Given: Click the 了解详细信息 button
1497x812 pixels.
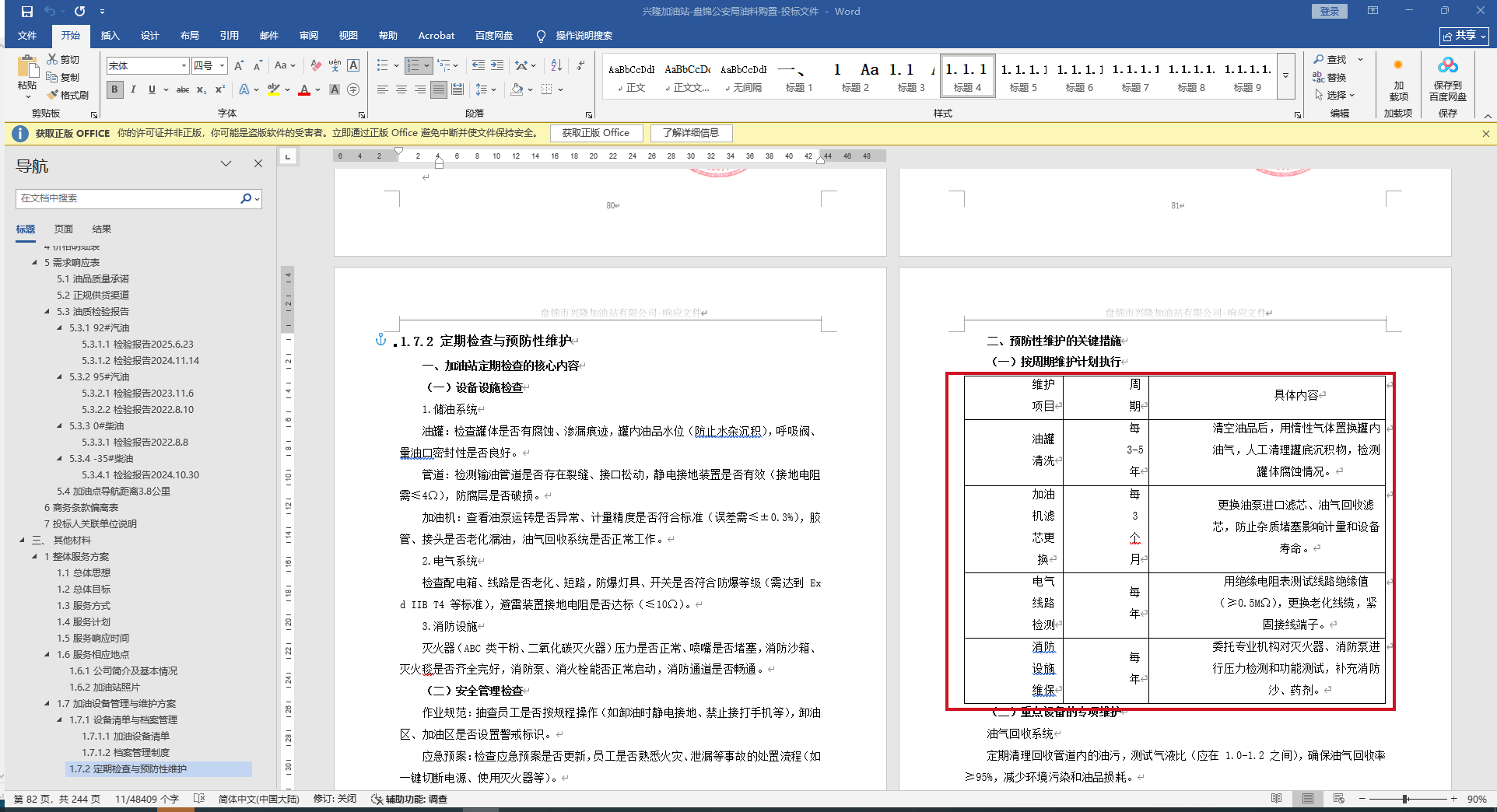Looking at the screenshot, I should (x=691, y=133).
